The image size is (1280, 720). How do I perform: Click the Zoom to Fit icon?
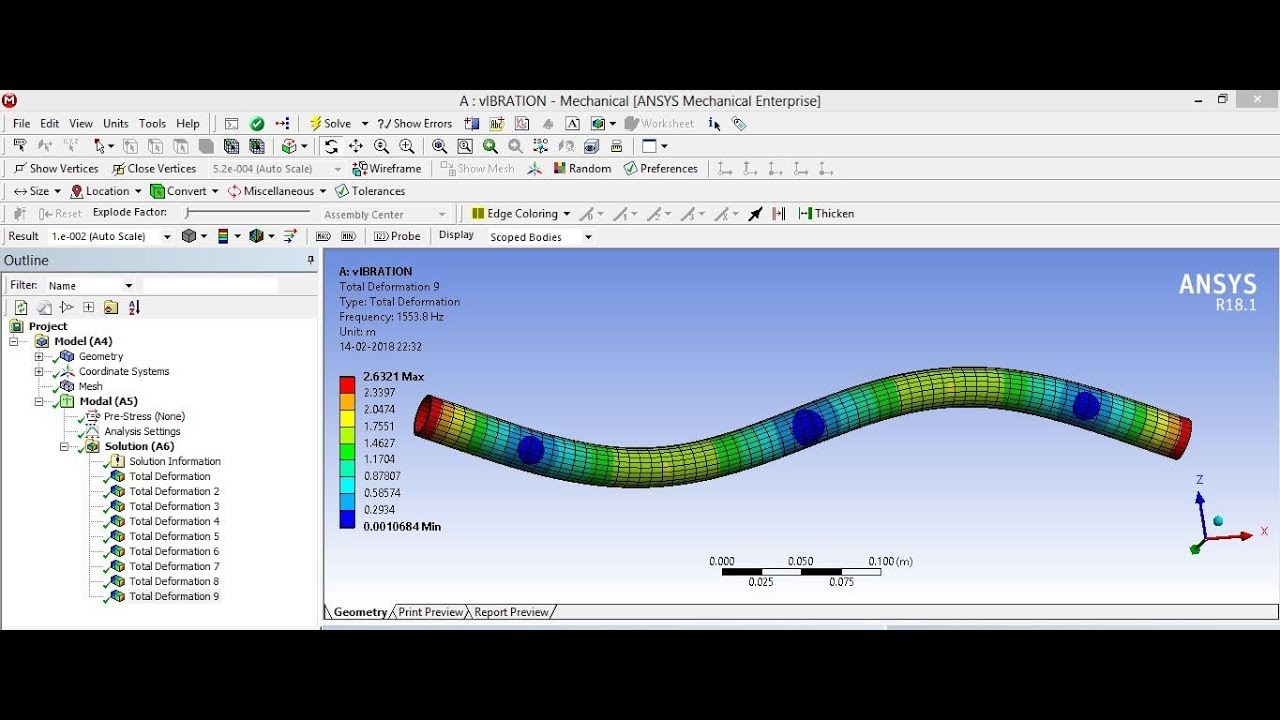(x=439, y=146)
